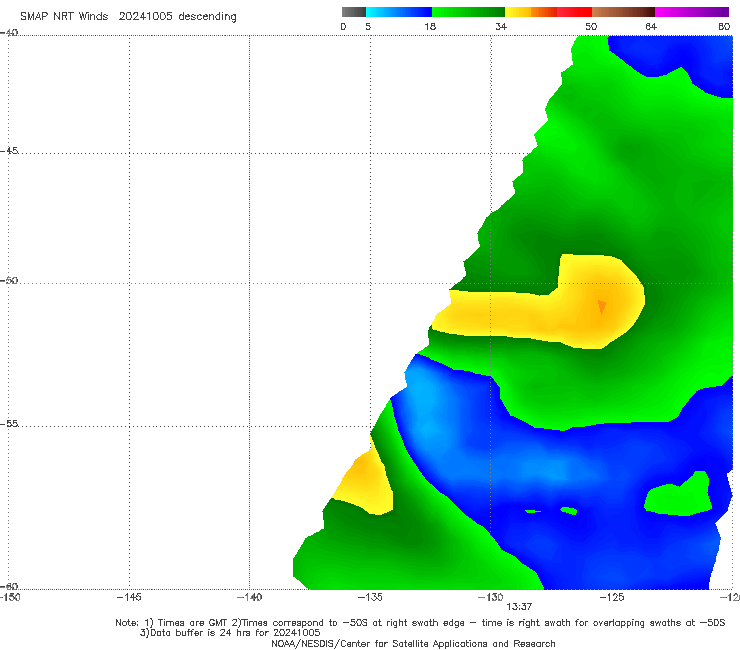
Task: Select the green segment of the color bar
Action: click(468, 12)
